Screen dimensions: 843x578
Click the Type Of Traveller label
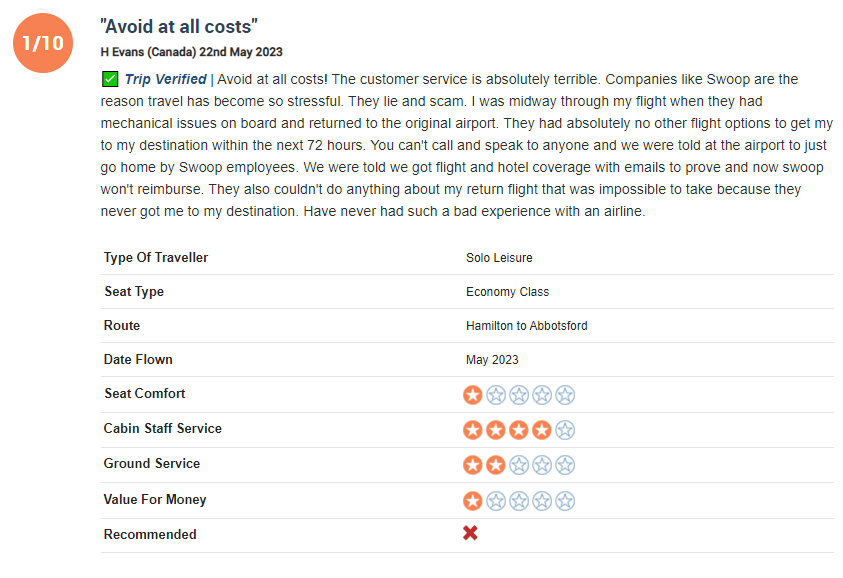coord(156,258)
